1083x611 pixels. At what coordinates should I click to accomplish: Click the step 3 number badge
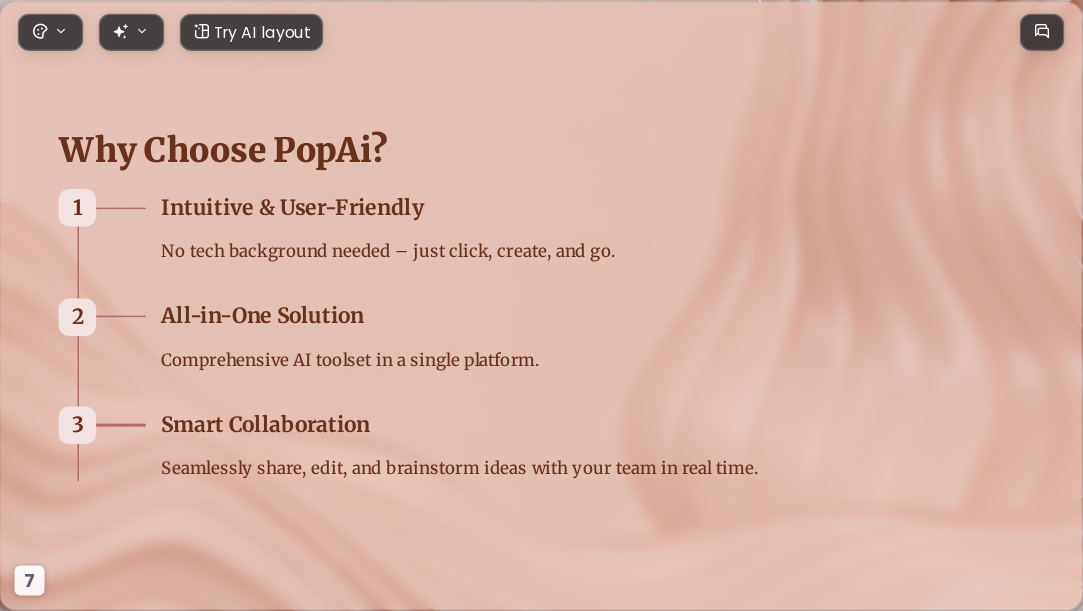click(77, 425)
